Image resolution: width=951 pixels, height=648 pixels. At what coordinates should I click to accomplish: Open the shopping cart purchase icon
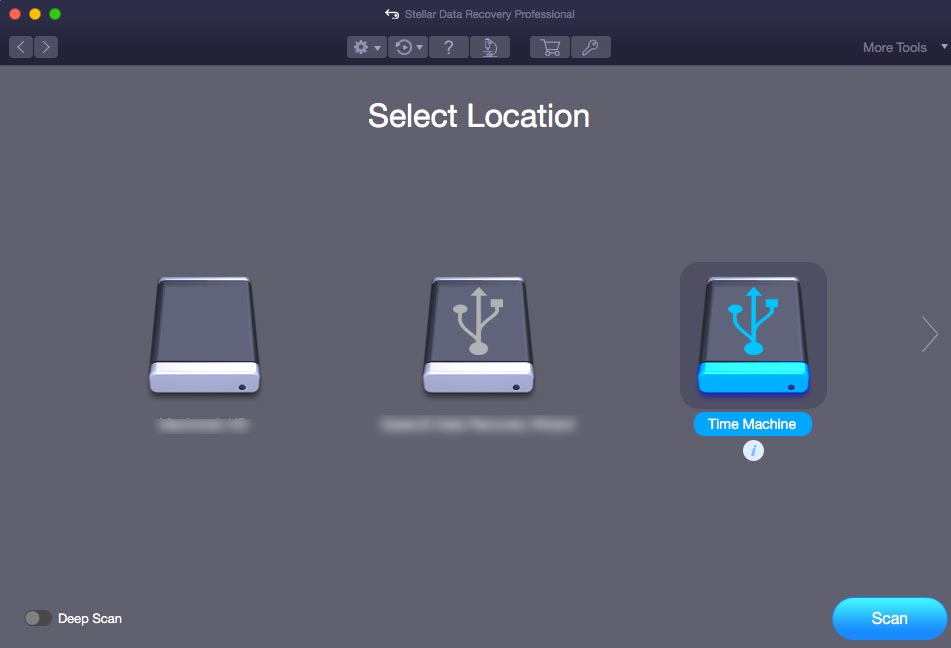coord(549,47)
